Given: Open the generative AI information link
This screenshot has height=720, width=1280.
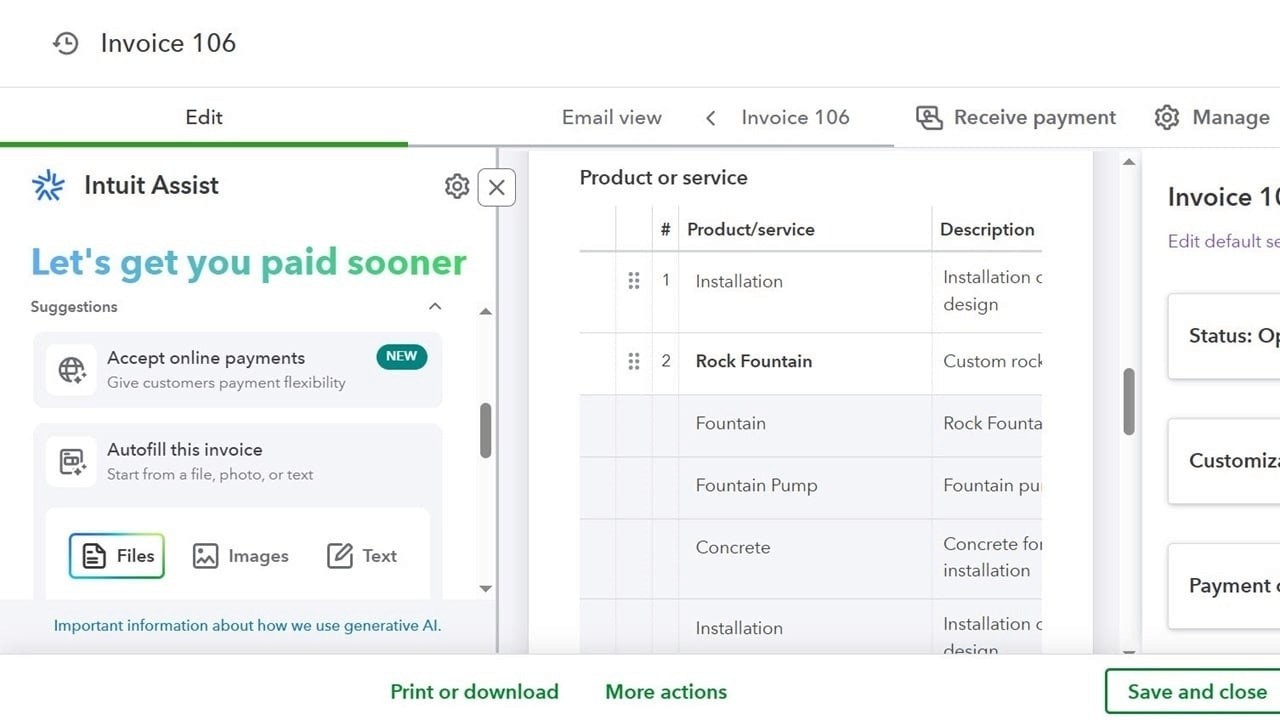Looking at the screenshot, I should click(x=247, y=624).
